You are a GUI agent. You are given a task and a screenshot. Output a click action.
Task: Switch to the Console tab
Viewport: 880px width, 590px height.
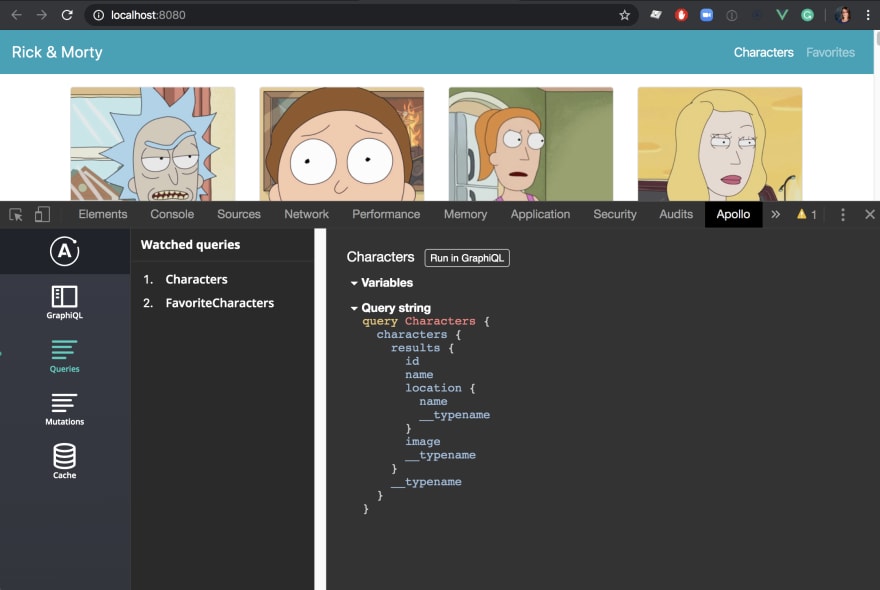point(172,214)
